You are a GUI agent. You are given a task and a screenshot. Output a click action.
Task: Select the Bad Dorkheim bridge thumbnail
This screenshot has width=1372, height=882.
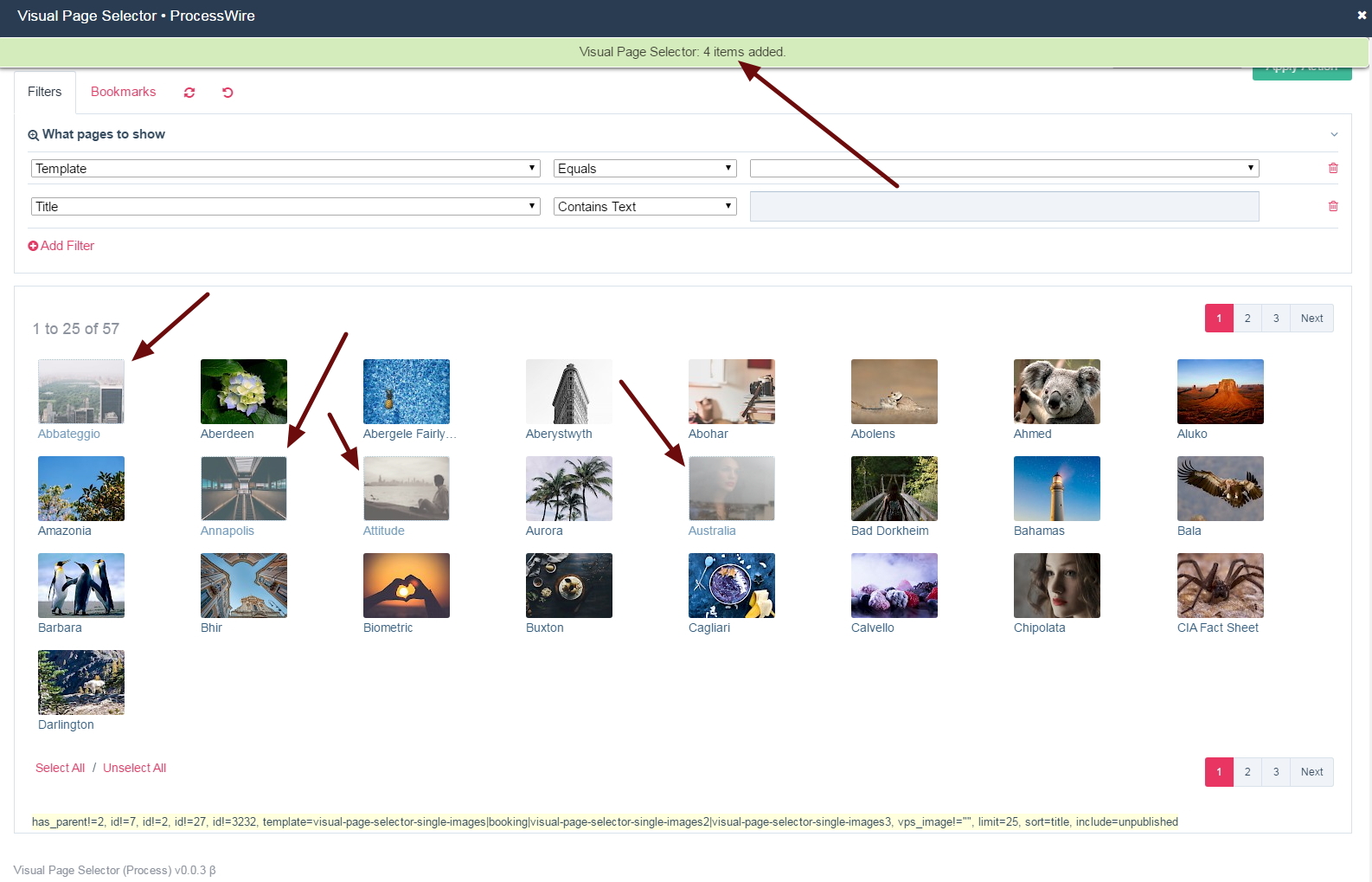click(894, 488)
